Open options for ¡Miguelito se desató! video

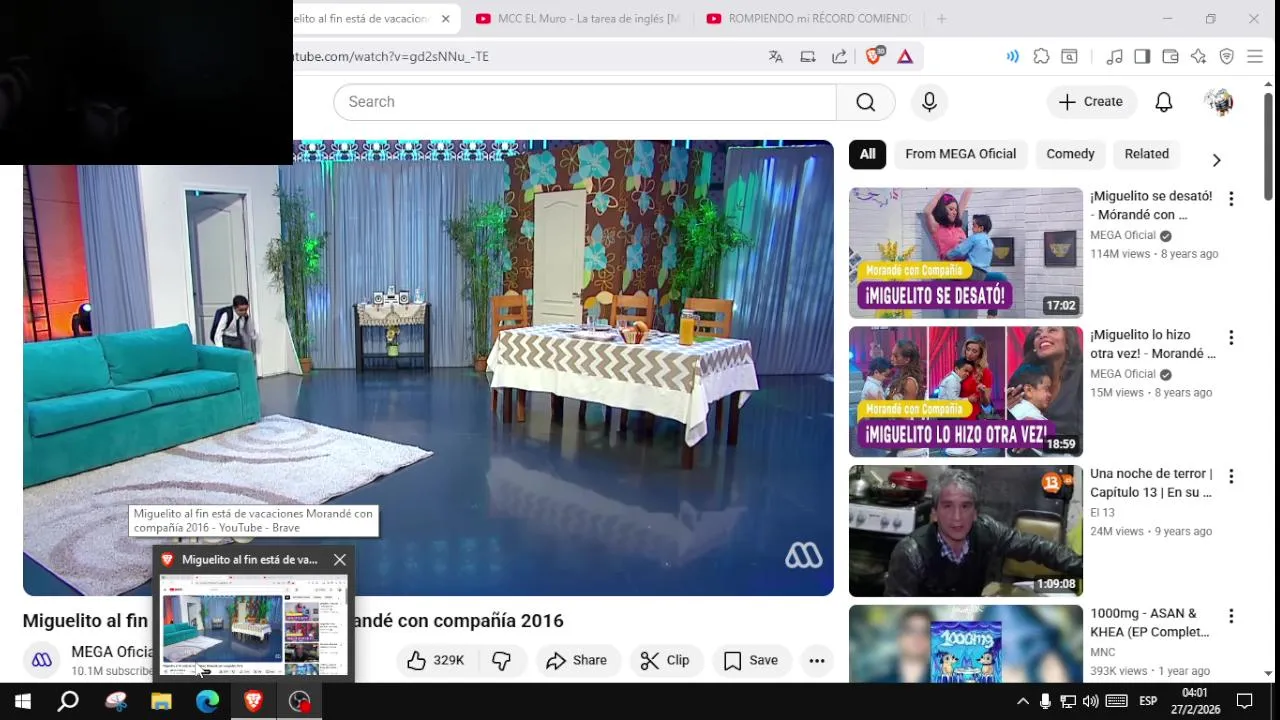click(x=1231, y=199)
